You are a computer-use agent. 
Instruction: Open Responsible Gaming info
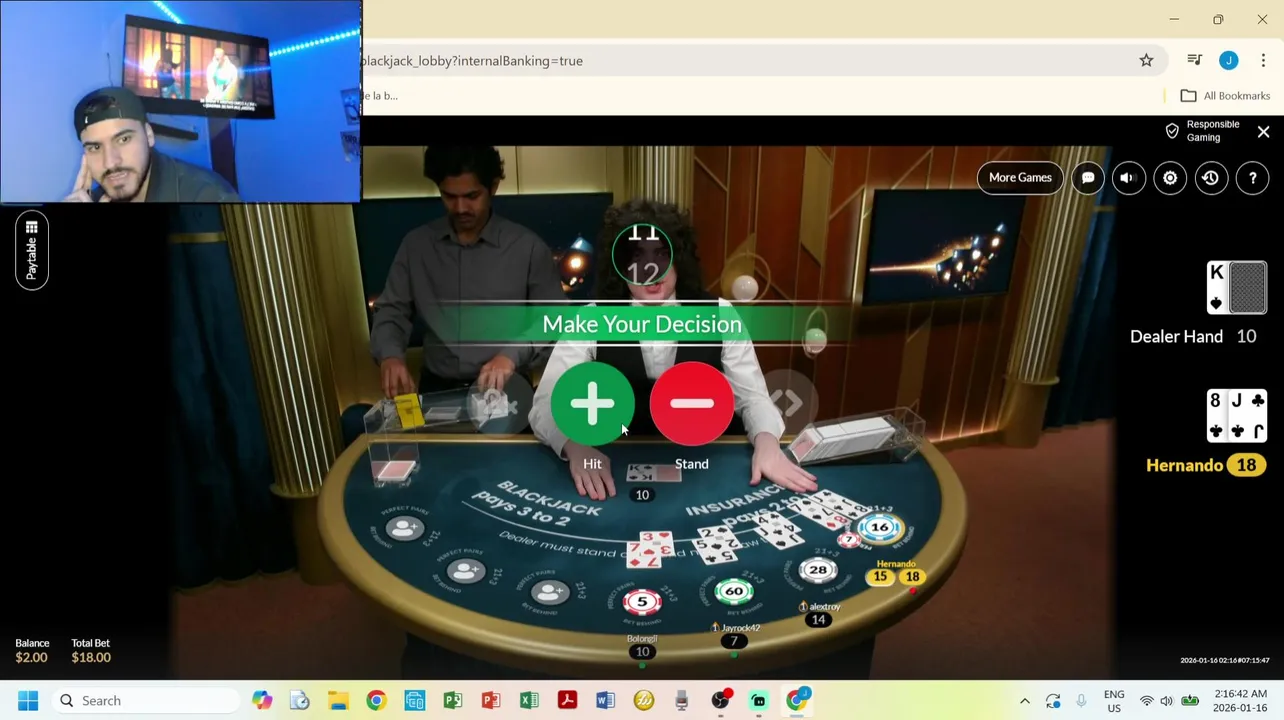[x=1202, y=131]
